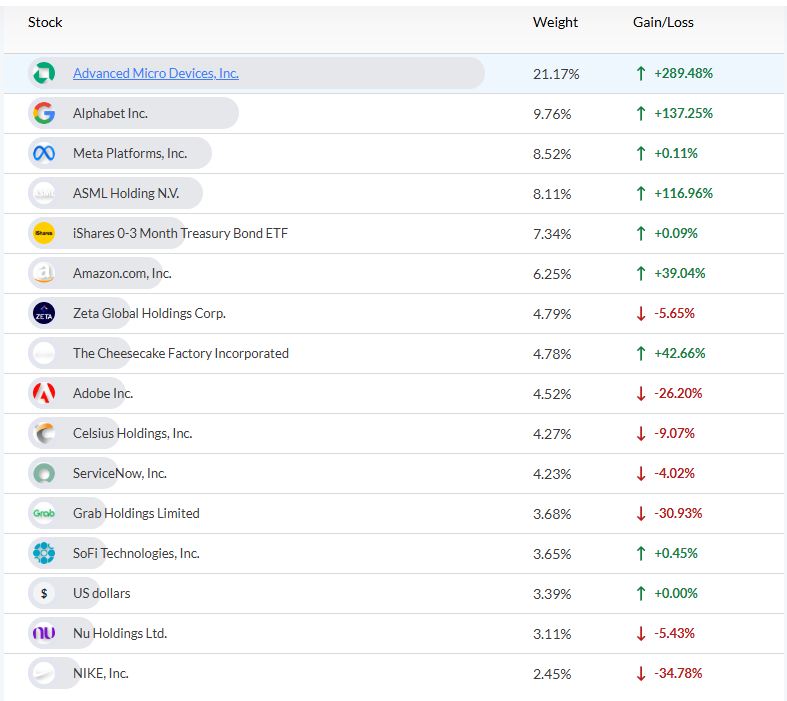The height and width of the screenshot is (701, 787).
Task: Click the -5.43% loss for Nu Holdings
Action: (x=675, y=633)
